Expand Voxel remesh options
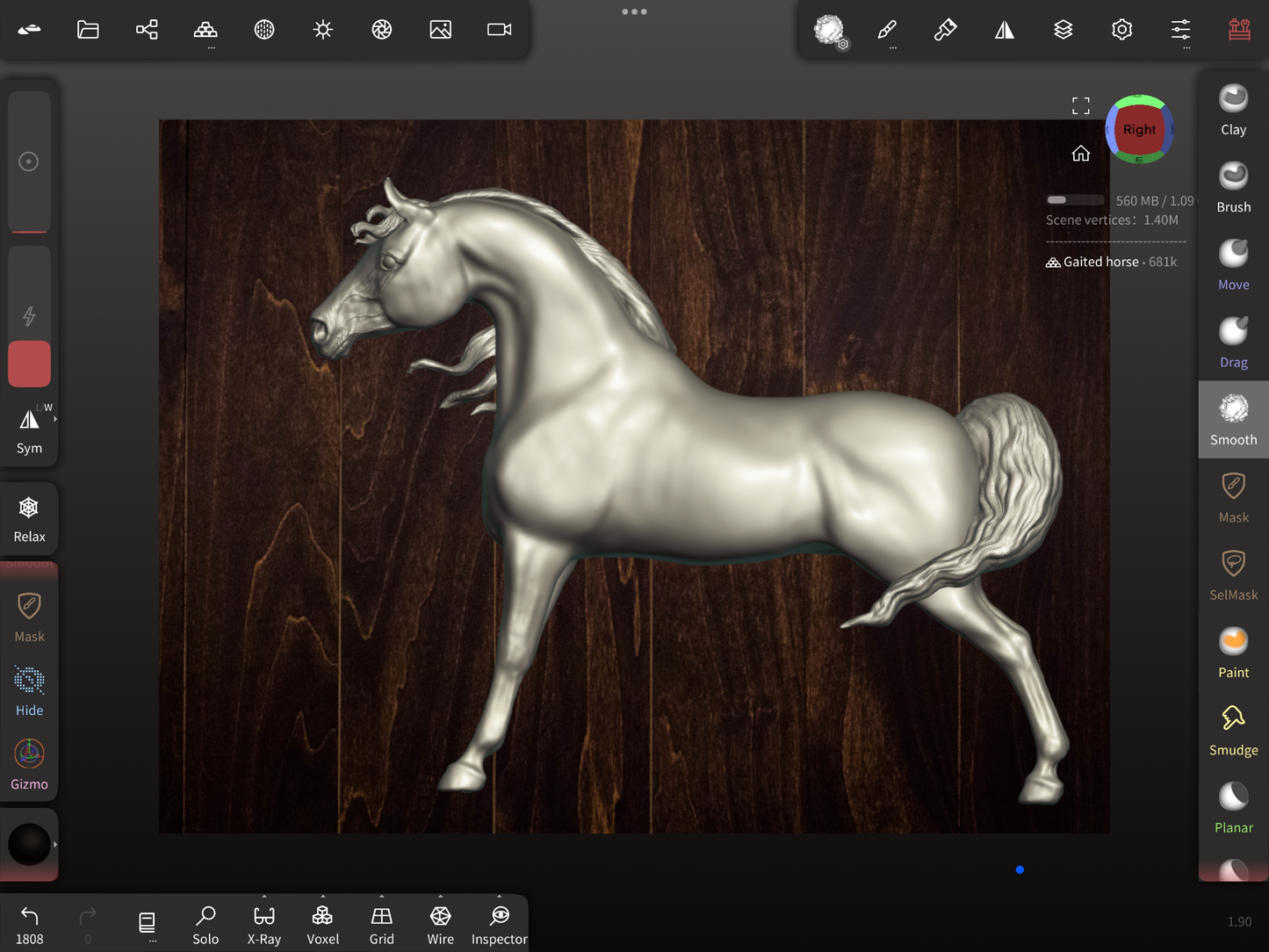This screenshot has height=952, width=1269. 322,898
